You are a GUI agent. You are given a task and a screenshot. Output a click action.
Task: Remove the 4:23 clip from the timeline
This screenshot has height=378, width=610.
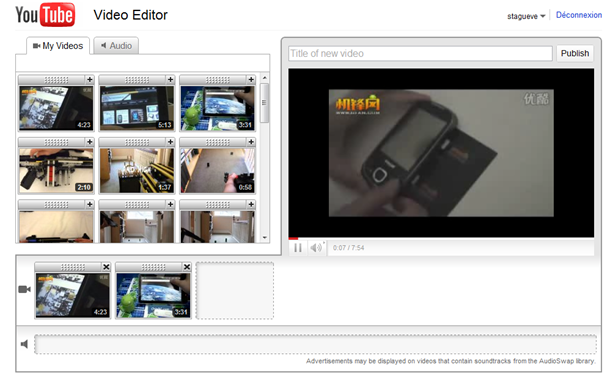[106, 267]
